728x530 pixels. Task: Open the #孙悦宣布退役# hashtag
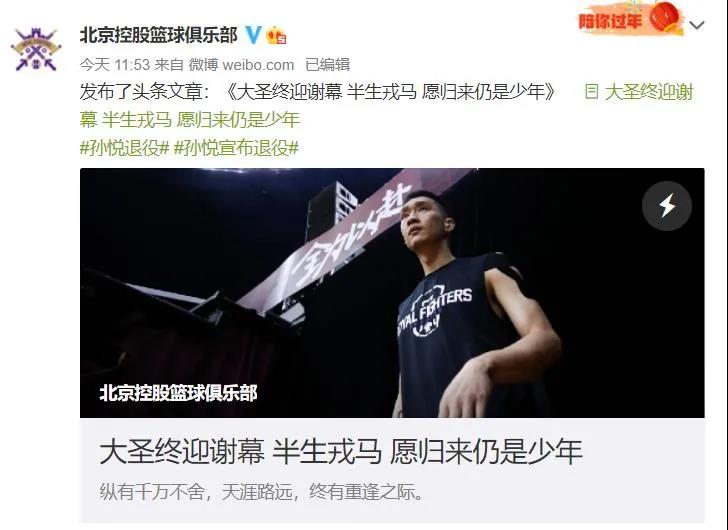[236, 148]
